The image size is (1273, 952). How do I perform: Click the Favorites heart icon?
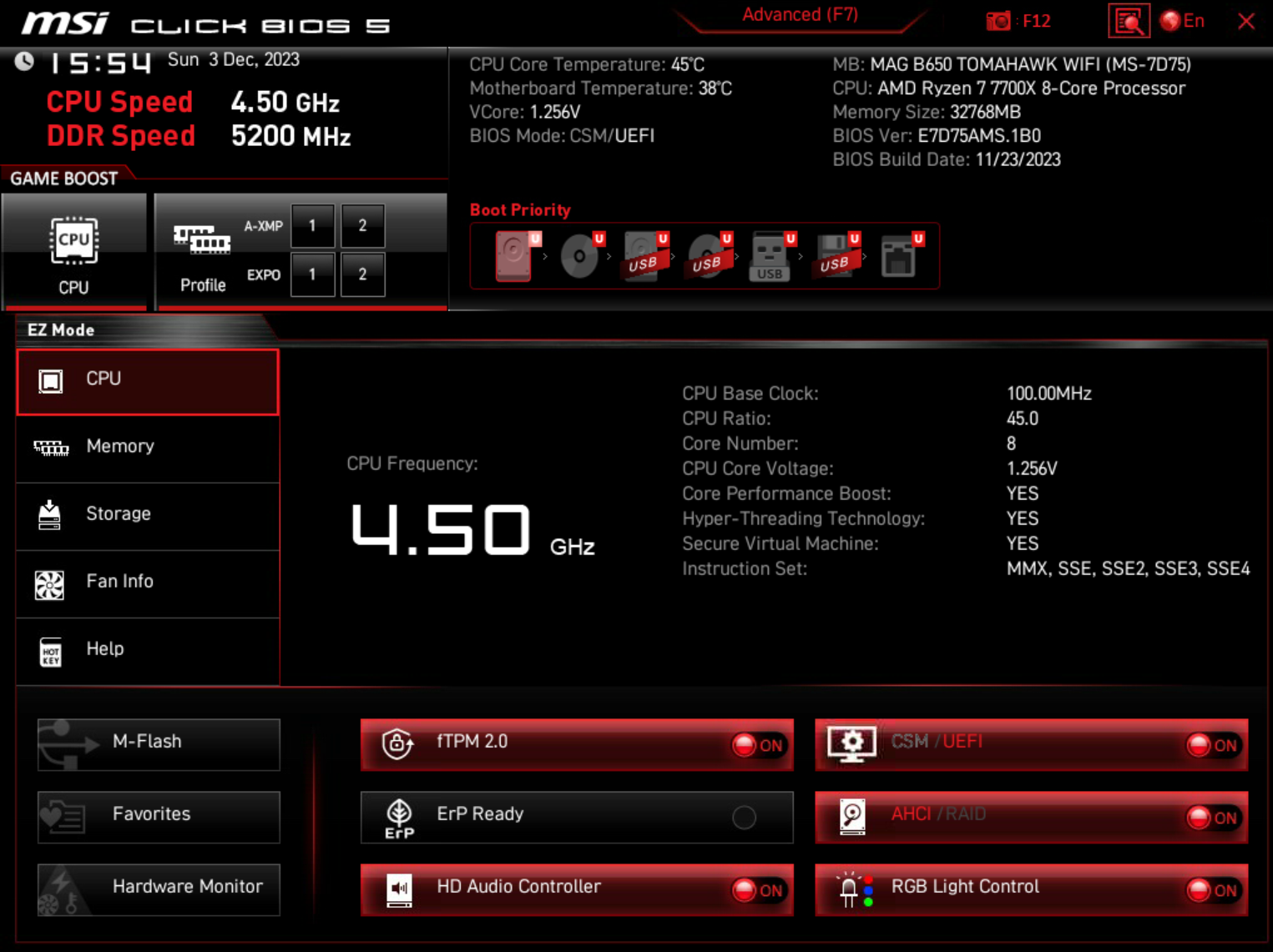[x=63, y=816]
